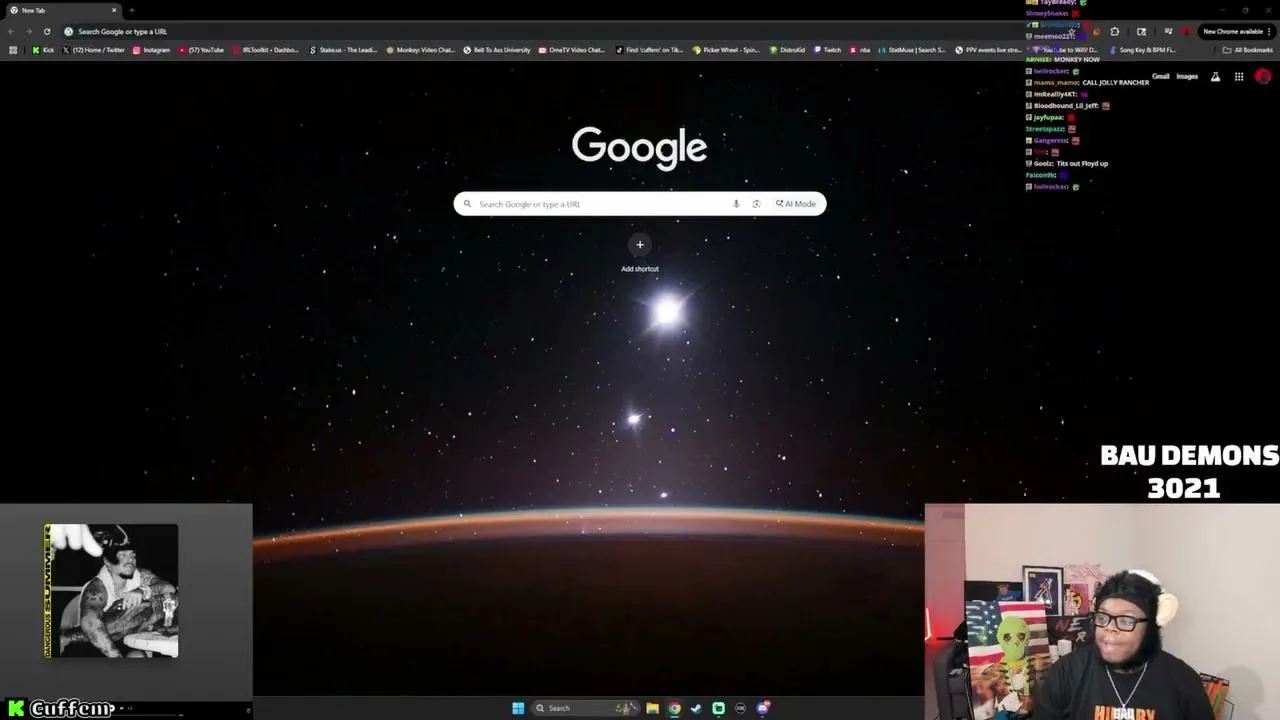This screenshot has height=720, width=1280.
Task: Start voice search with the microphone icon
Action: (736, 204)
